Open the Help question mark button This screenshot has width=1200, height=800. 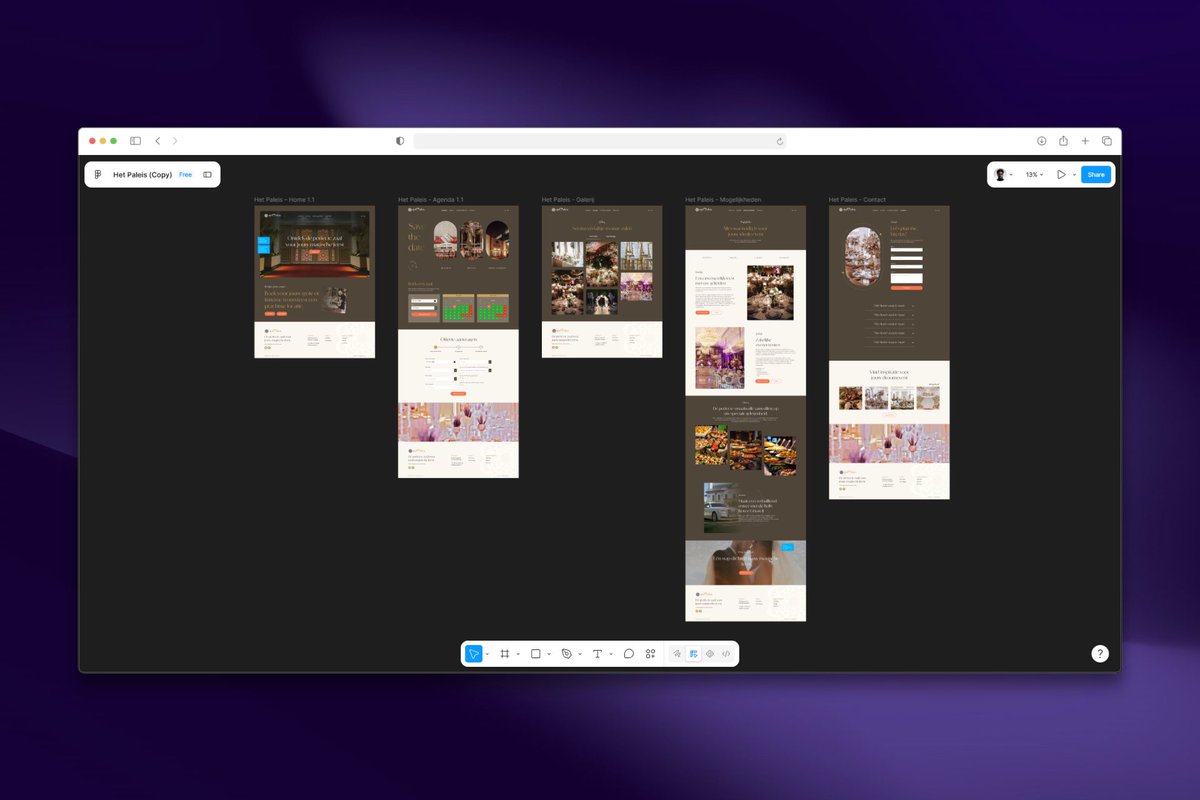[1100, 654]
